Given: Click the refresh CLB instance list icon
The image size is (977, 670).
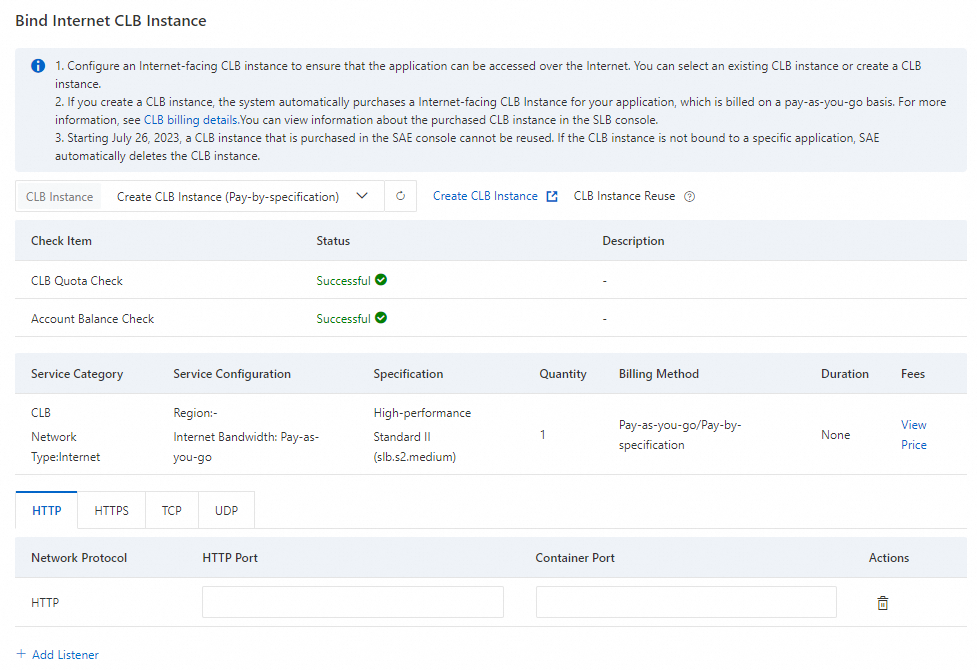Looking at the screenshot, I should (400, 197).
